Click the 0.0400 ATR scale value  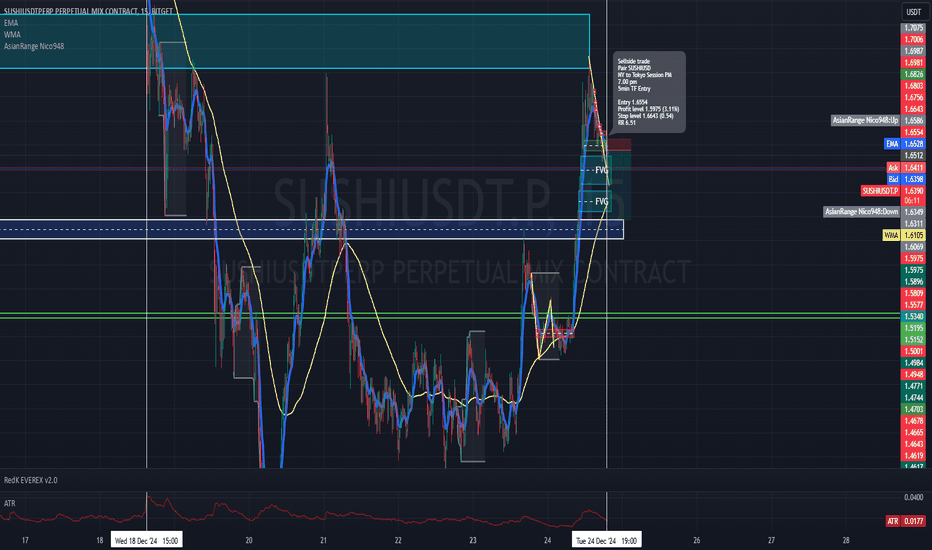[x=914, y=497]
